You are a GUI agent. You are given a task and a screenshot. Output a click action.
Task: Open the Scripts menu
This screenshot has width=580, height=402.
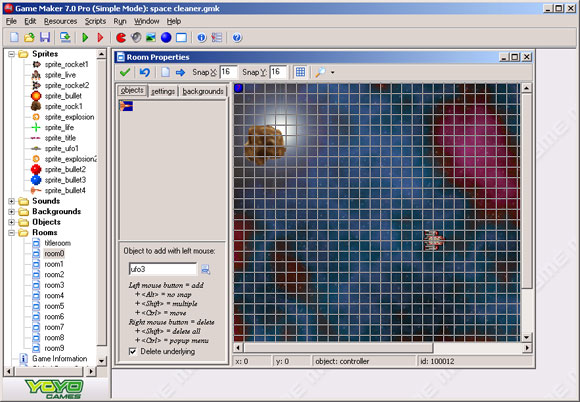(95, 21)
